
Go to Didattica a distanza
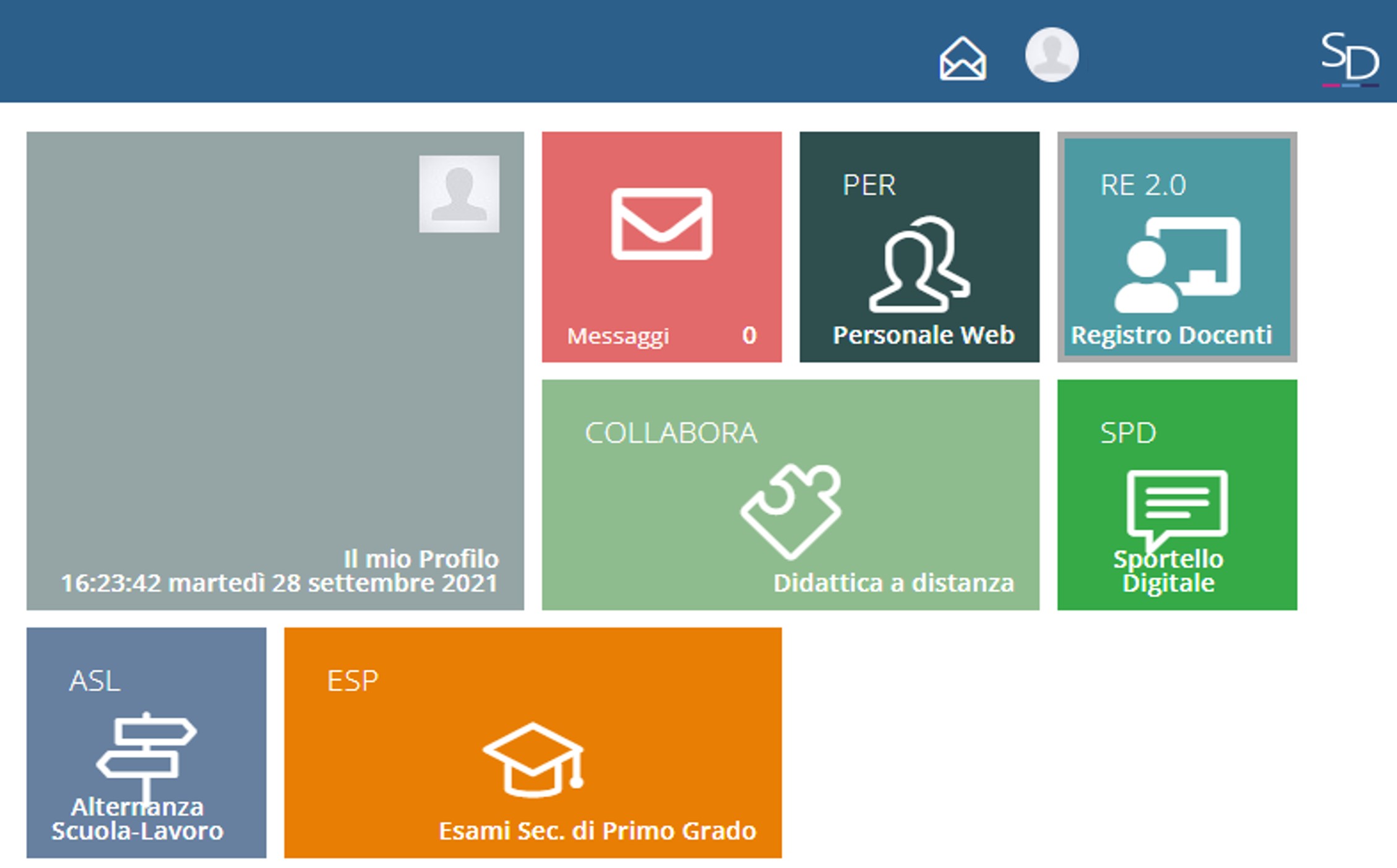893,583
